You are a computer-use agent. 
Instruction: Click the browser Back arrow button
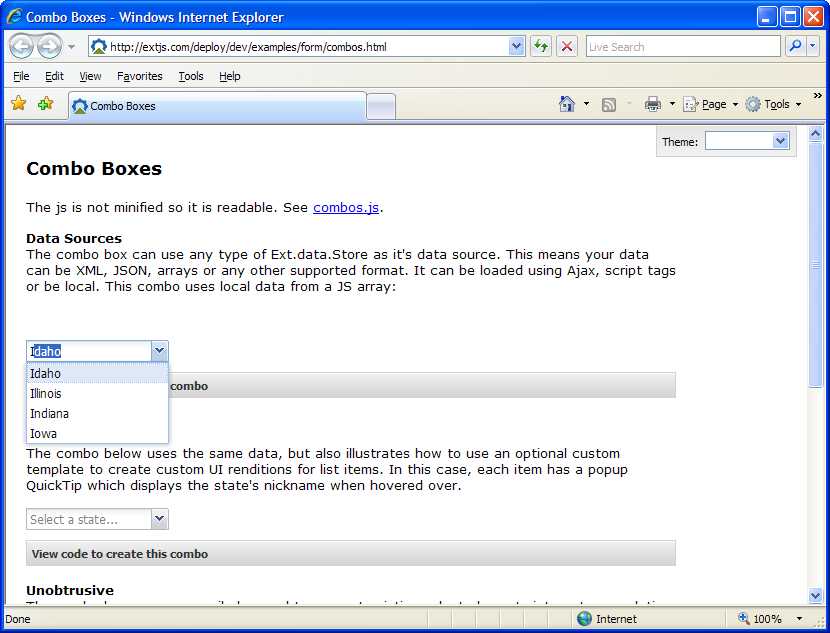[x=22, y=47]
